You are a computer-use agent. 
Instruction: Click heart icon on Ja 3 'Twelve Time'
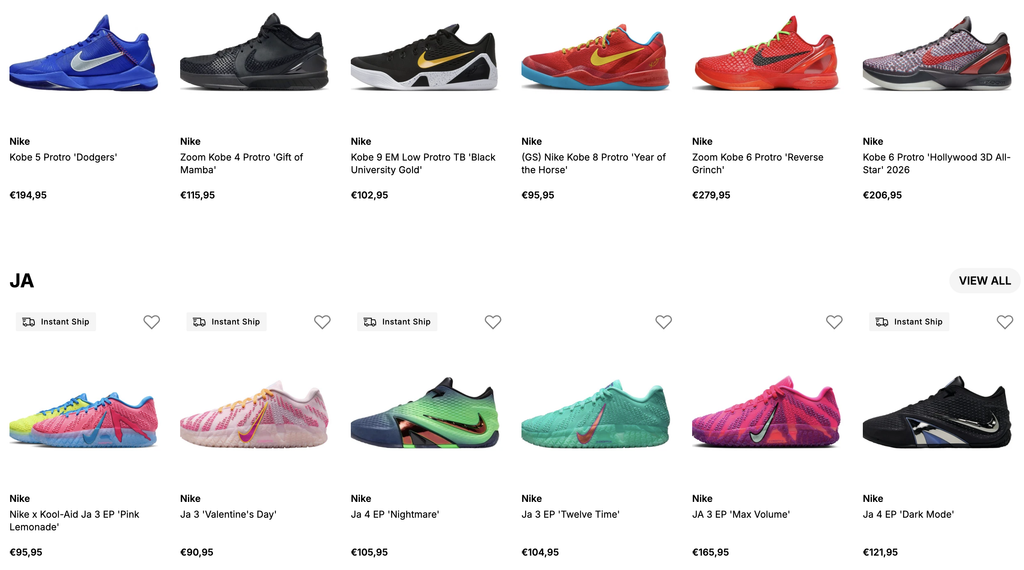click(664, 322)
